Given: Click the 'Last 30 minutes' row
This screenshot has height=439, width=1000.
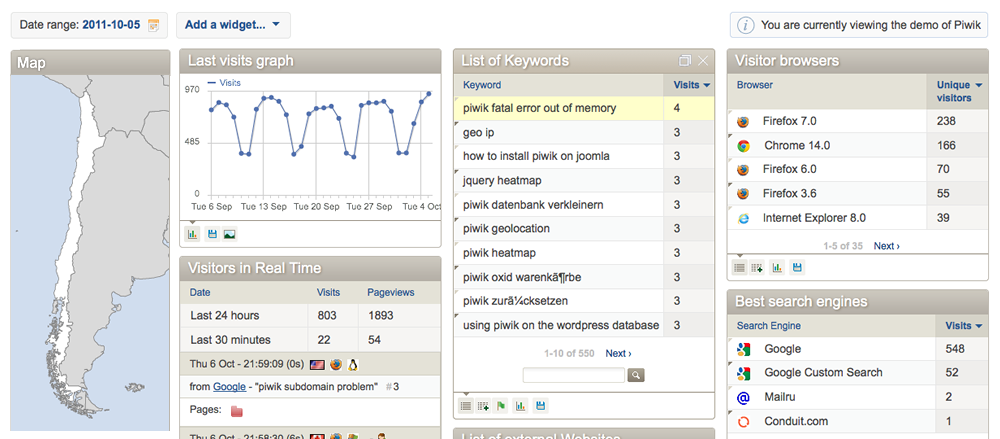Looking at the screenshot, I should click(310, 339).
